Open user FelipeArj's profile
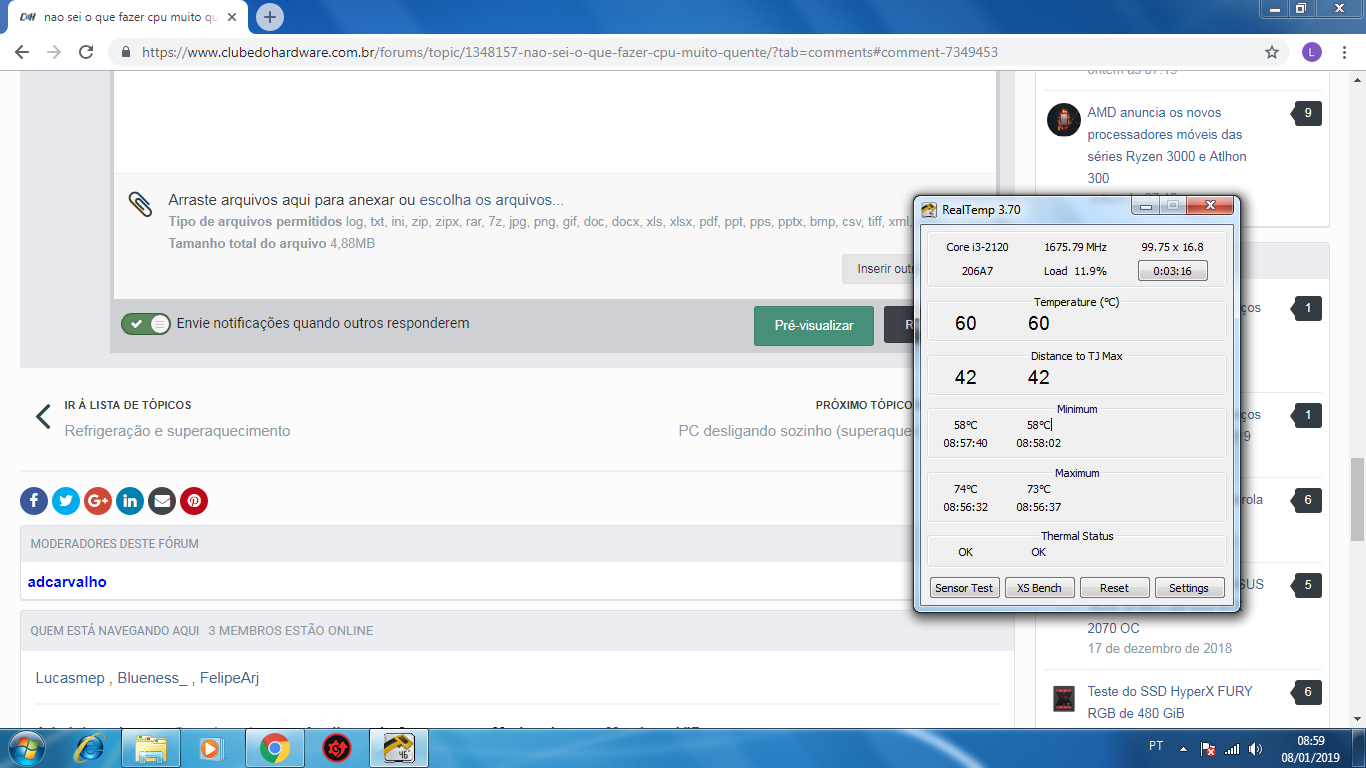Image resolution: width=1366 pixels, height=768 pixels. point(229,678)
